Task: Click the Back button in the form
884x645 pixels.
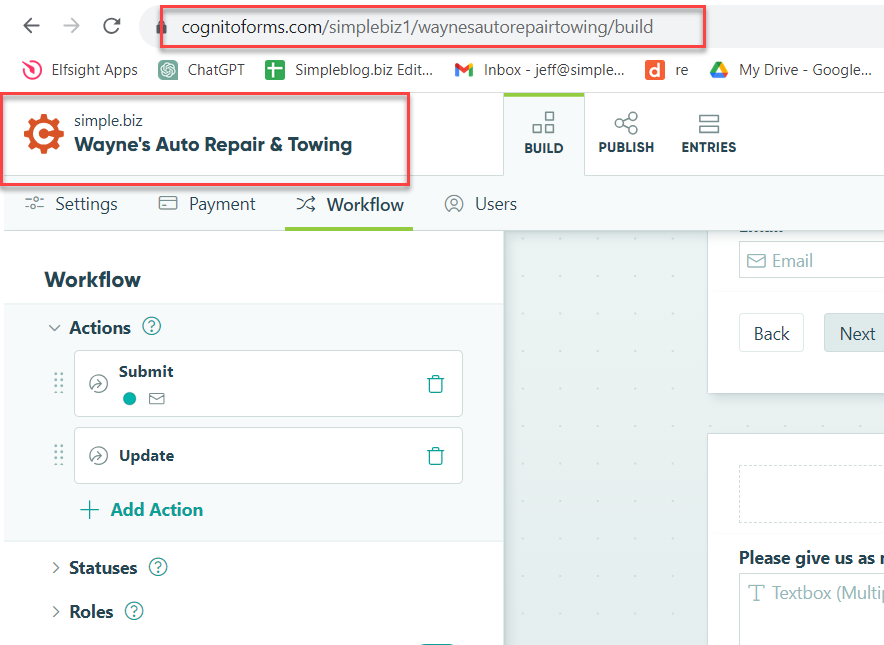Action: [771, 333]
